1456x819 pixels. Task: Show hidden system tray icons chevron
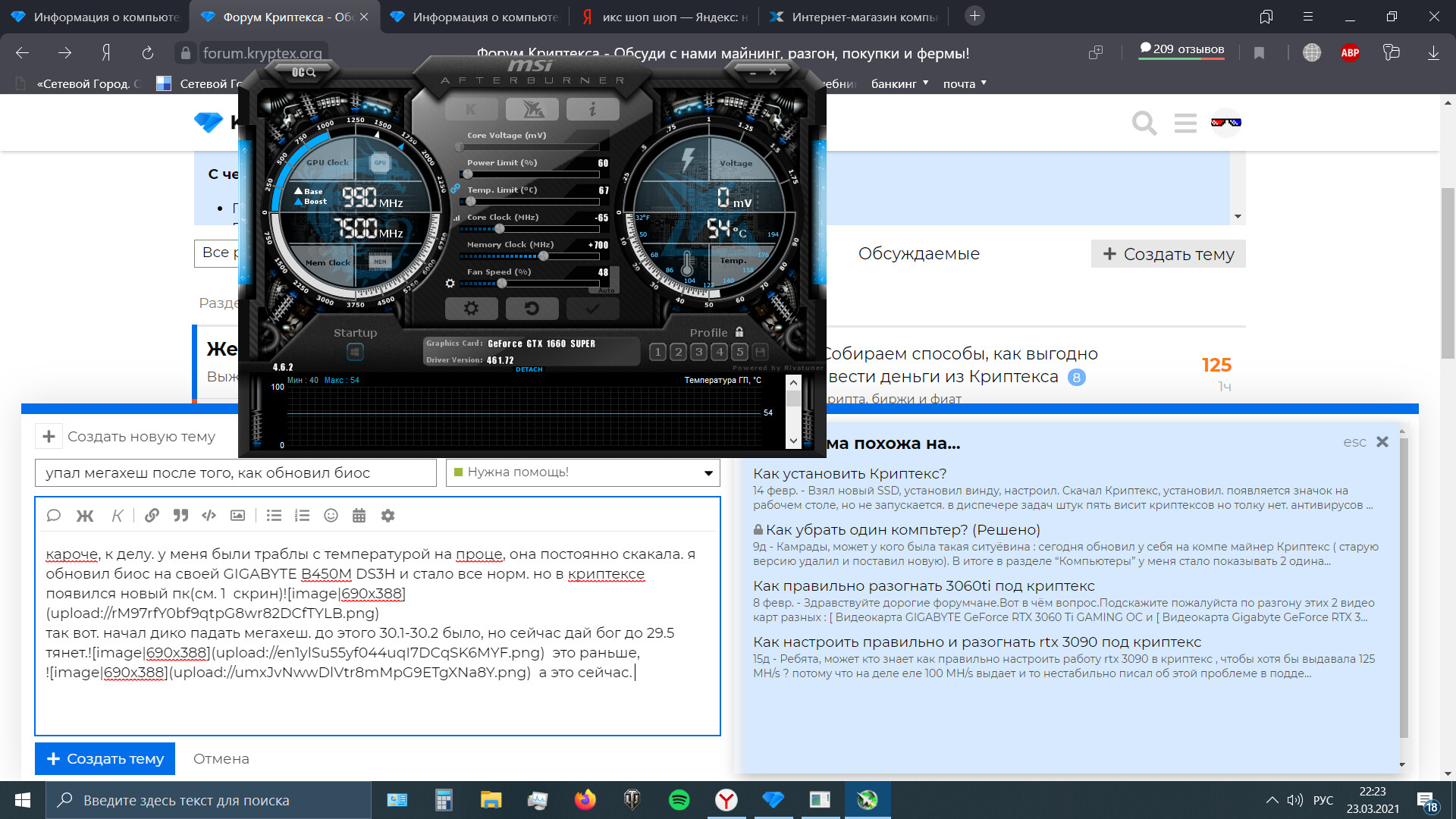1272,800
